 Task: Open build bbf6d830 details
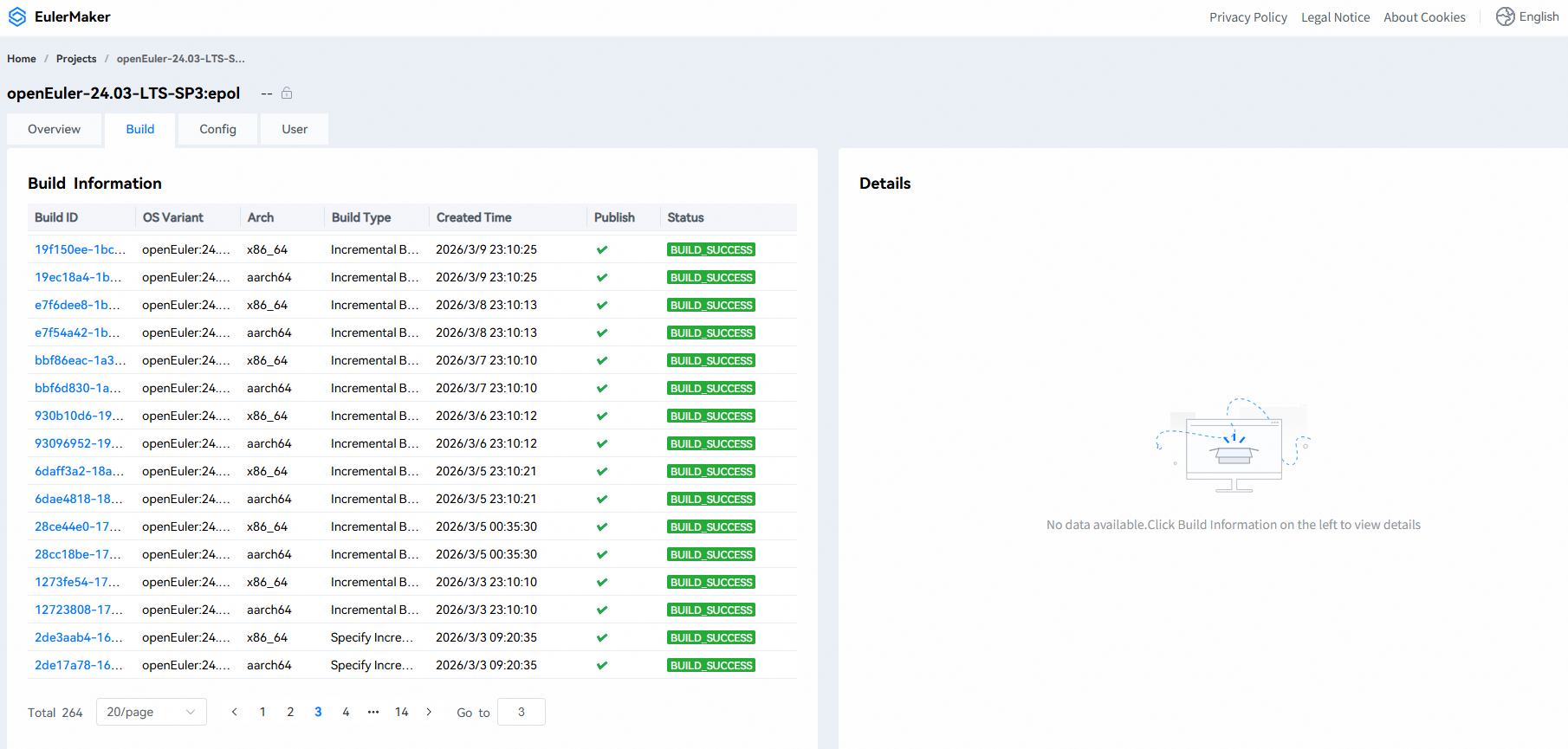coord(78,388)
